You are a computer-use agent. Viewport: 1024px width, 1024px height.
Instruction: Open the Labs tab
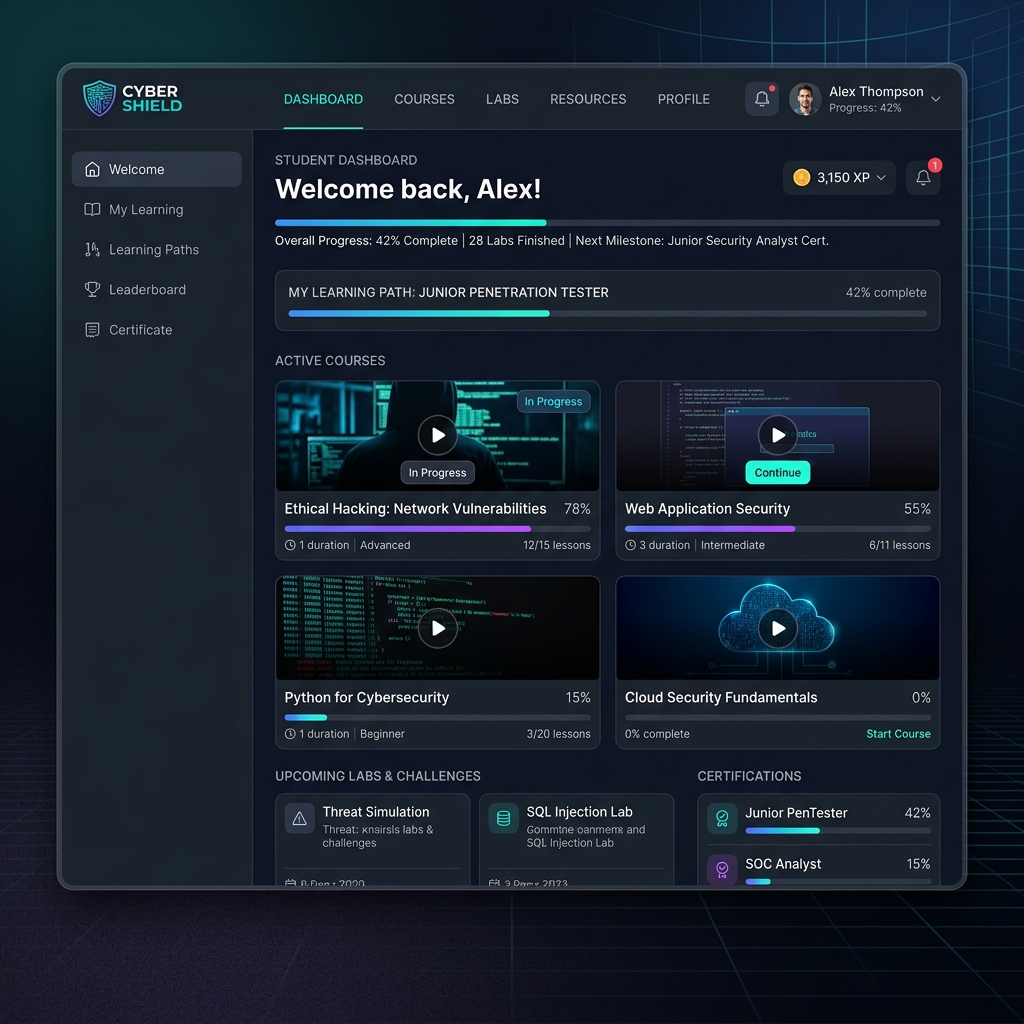[x=502, y=99]
